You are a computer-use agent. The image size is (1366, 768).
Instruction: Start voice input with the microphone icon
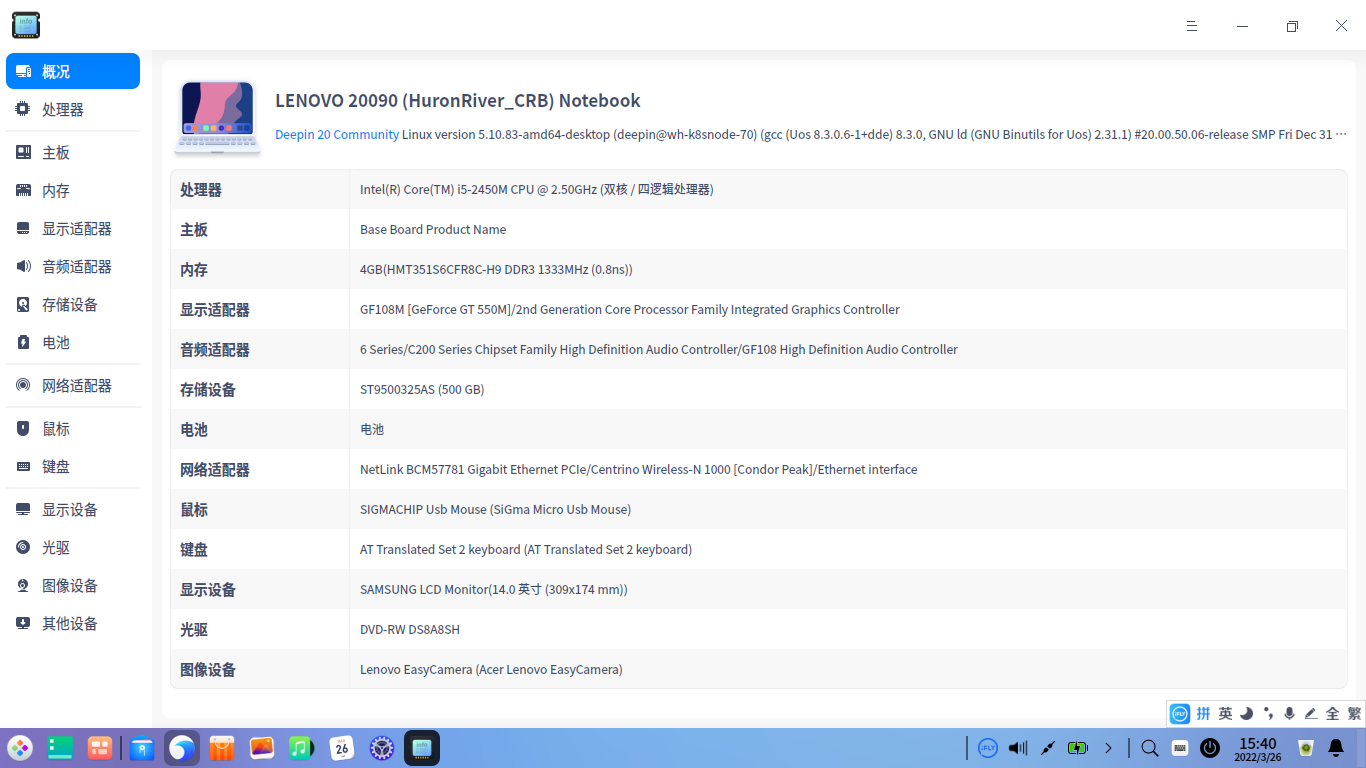pyautogui.click(x=1289, y=713)
